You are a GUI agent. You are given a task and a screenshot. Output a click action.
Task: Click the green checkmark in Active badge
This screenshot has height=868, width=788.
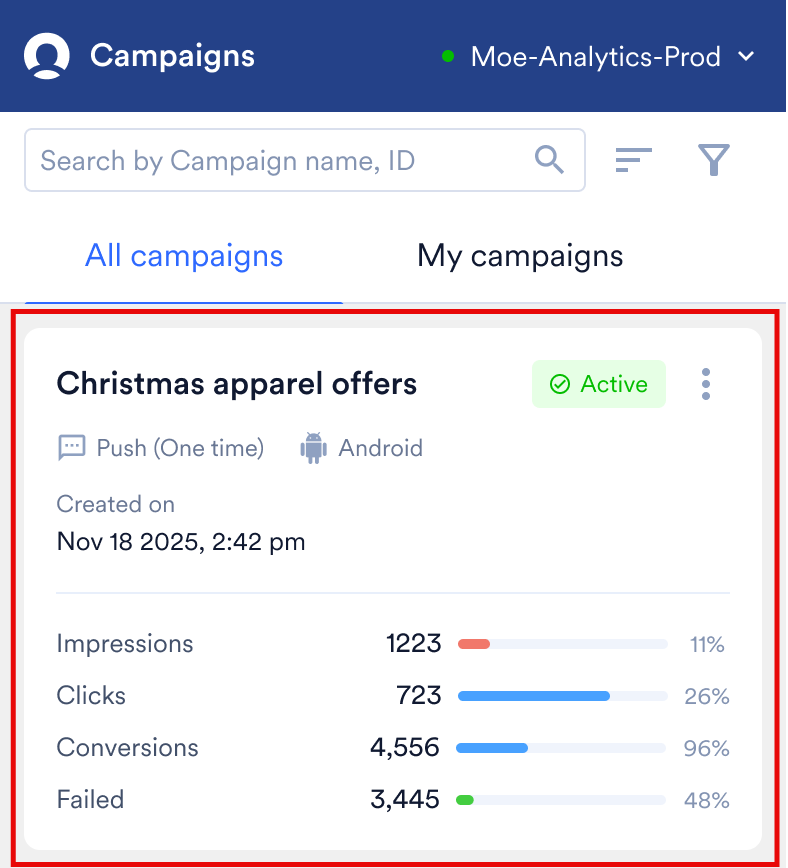click(x=559, y=384)
